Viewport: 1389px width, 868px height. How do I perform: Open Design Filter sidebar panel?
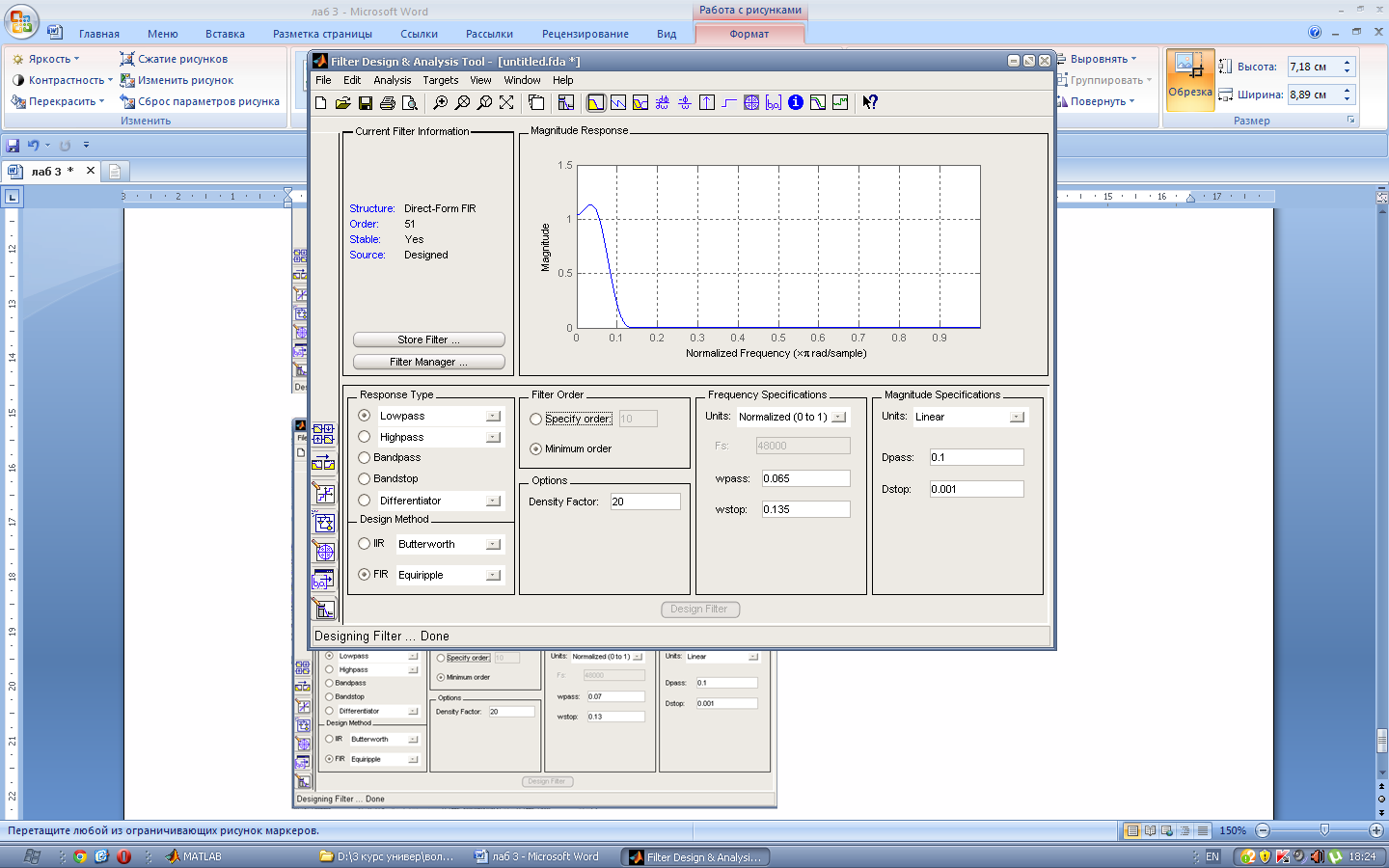(x=324, y=610)
